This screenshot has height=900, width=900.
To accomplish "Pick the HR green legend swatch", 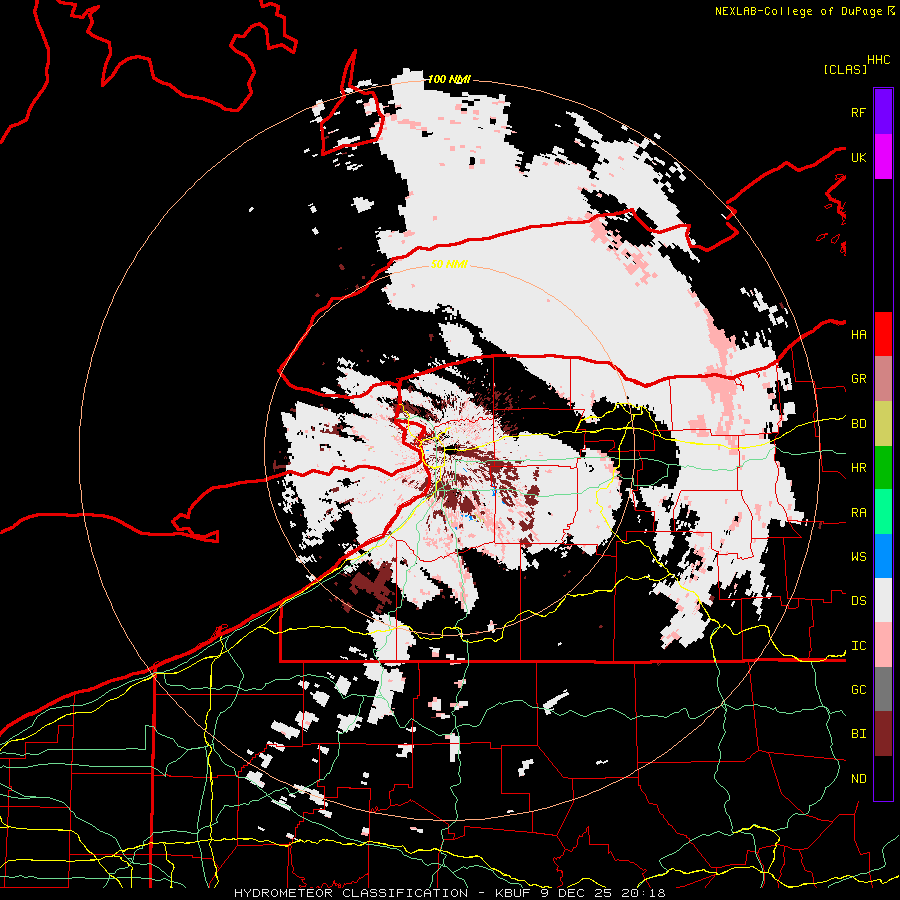I will point(883,467).
